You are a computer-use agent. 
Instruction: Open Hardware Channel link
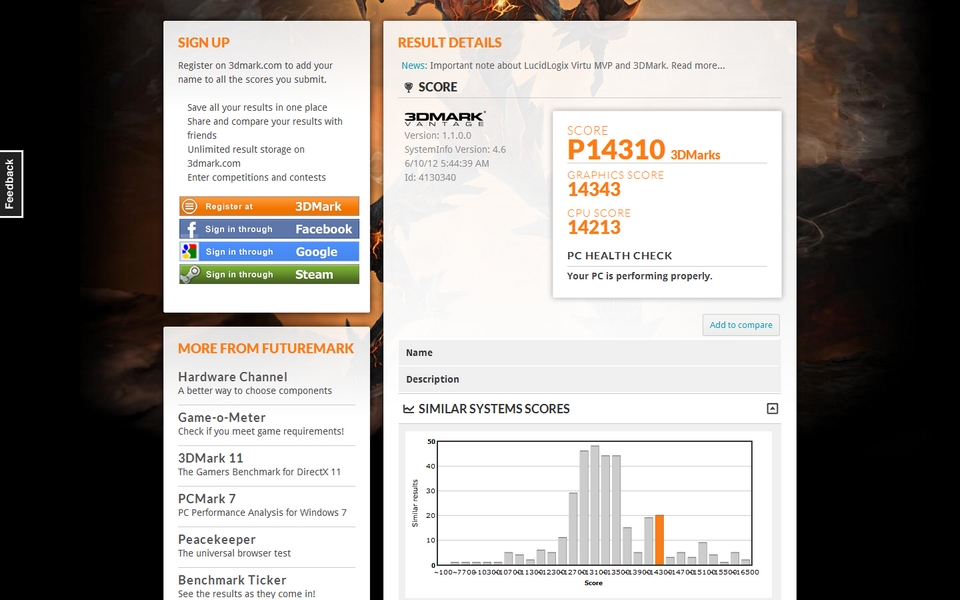pyautogui.click(x=233, y=377)
